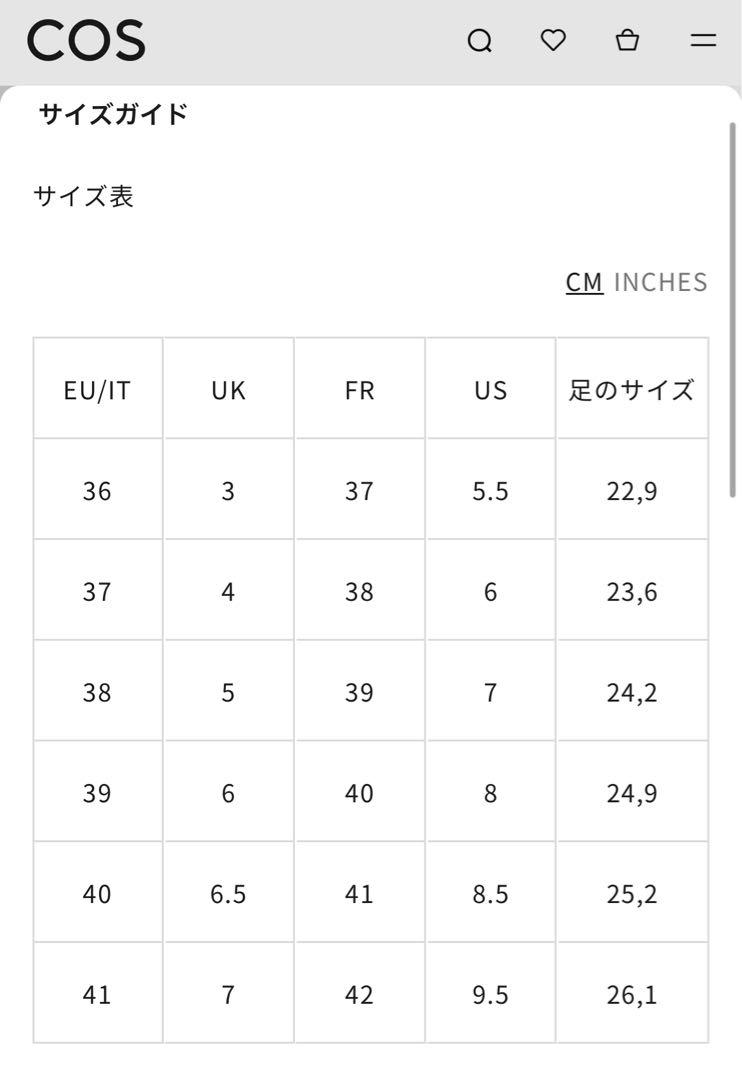Viewport: 742px width, 1080px height.
Task: Select the FR column header
Action: (359, 389)
